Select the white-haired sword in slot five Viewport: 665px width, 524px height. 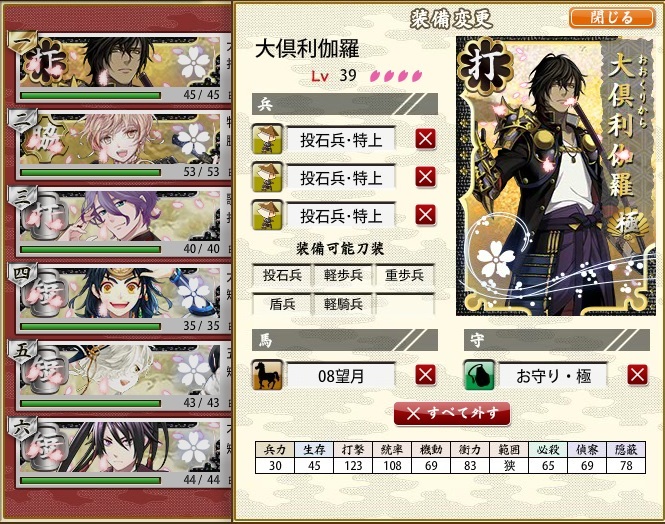click(x=120, y=376)
